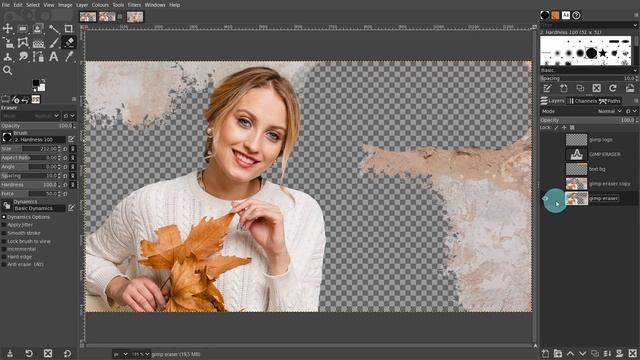The image size is (640, 360).
Task: Click the Dynamics selector icon
Action: pos(7,205)
